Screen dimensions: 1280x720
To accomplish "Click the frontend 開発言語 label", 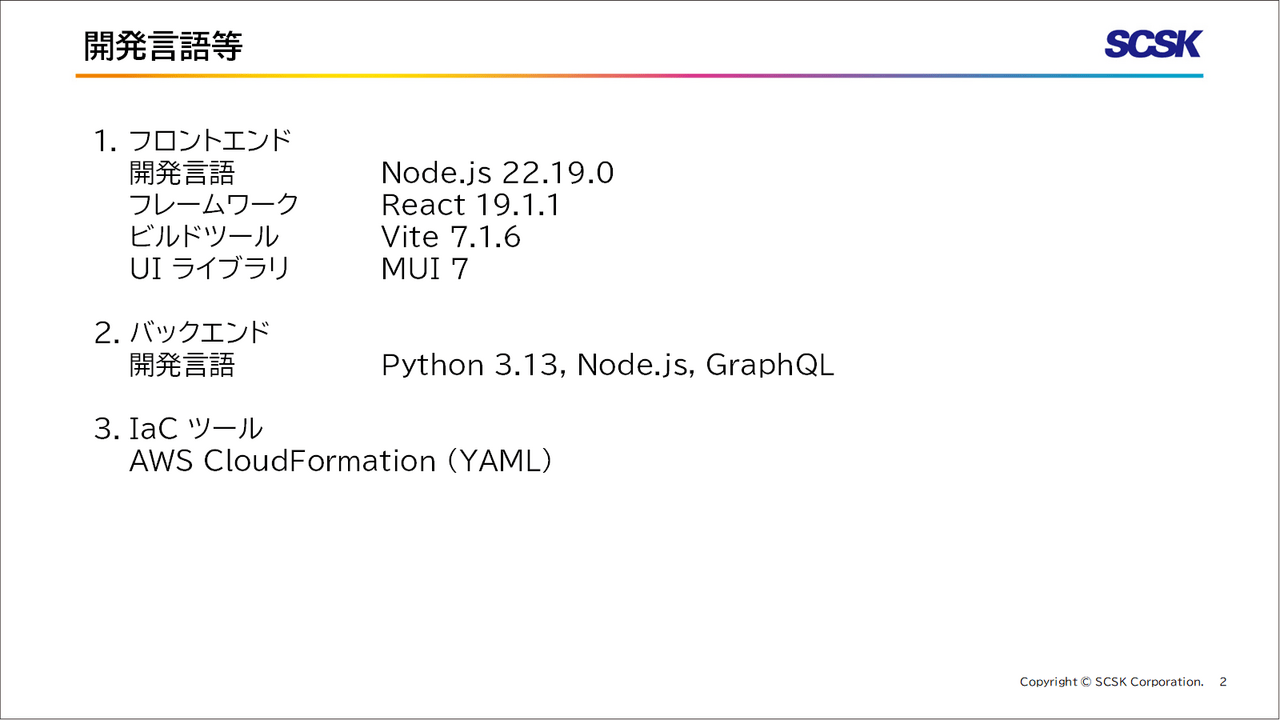I will 182,173.
